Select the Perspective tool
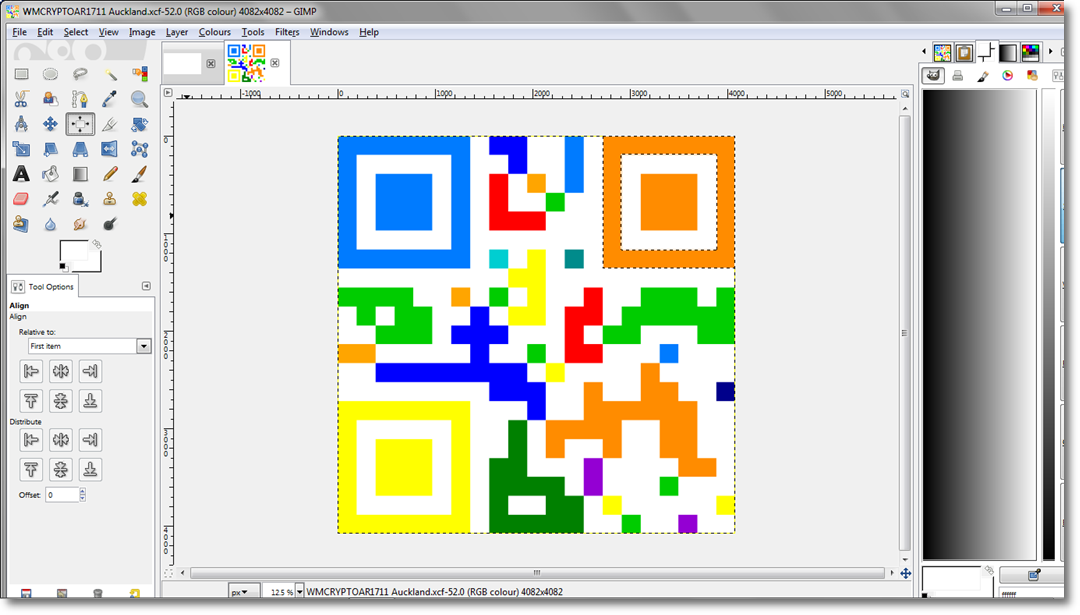Image resolution: width=1080 pixels, height=615 pixels. pos(80,149)
